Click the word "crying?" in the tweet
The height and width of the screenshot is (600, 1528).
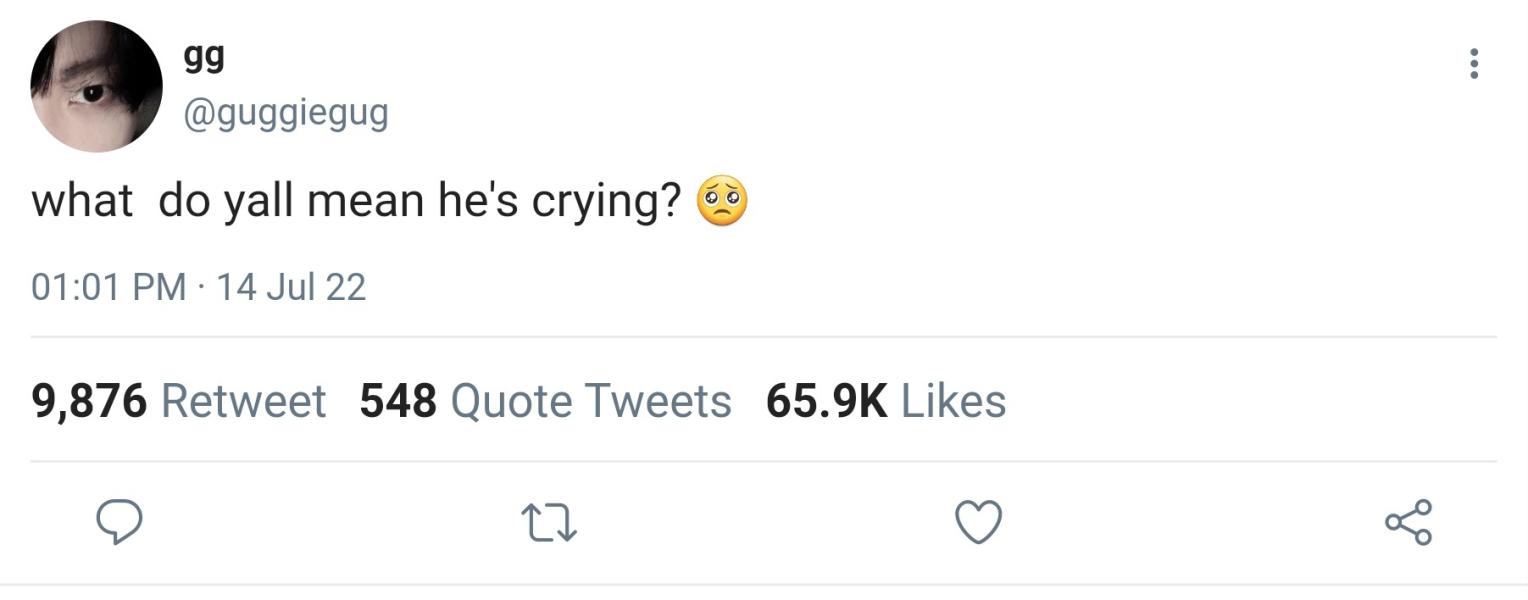pyautogui.click(x=607, y=203)
